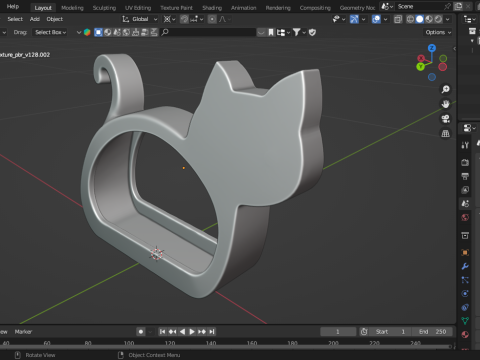Open the Object Constraints tab
The width and height of the screenshot is (480, 360).
point(465,307)
